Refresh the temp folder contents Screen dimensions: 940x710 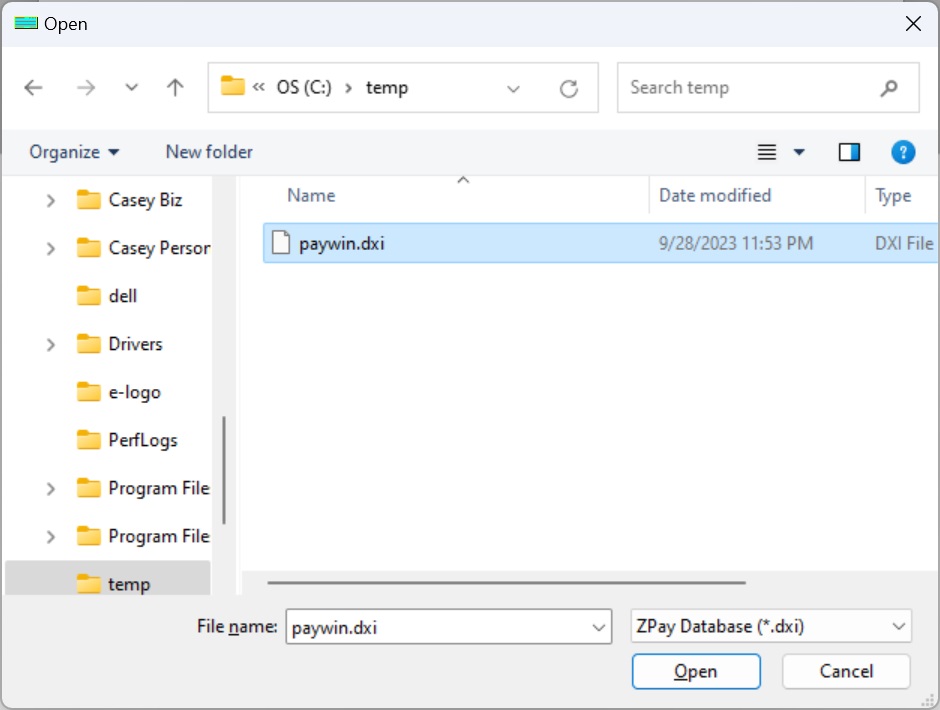pos(569,87)
